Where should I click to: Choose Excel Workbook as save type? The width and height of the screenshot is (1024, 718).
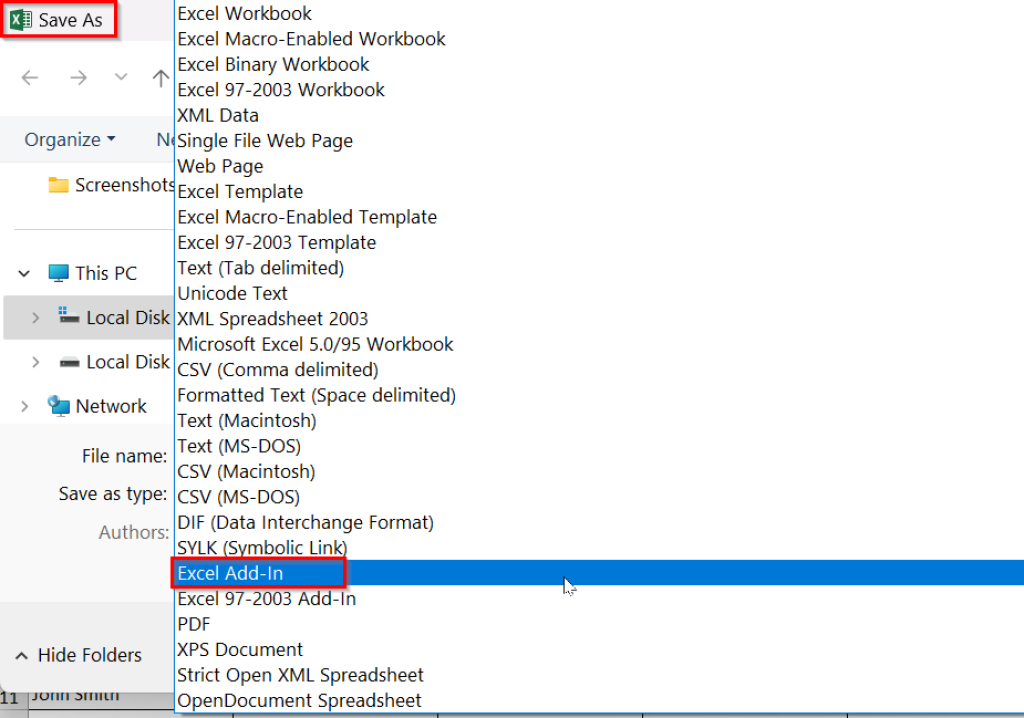click(x=244, y=13)
